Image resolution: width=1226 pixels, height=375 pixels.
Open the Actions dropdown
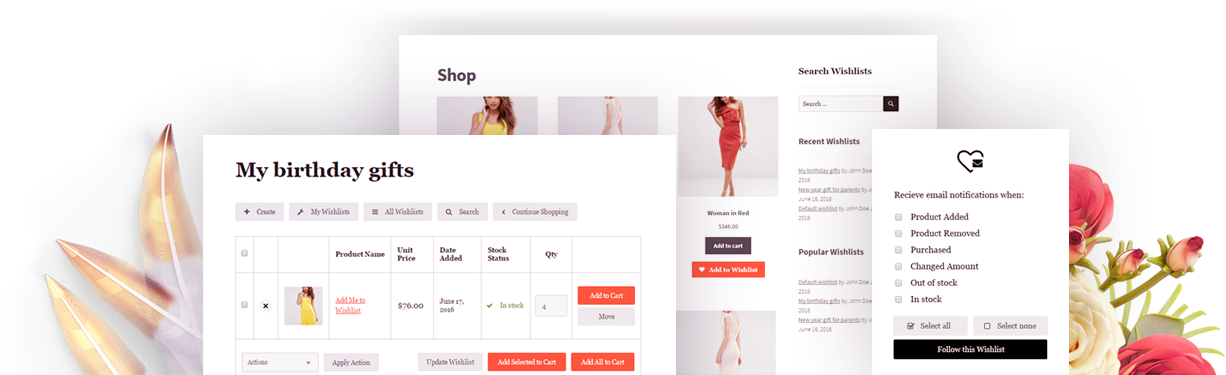pos(280,362)
